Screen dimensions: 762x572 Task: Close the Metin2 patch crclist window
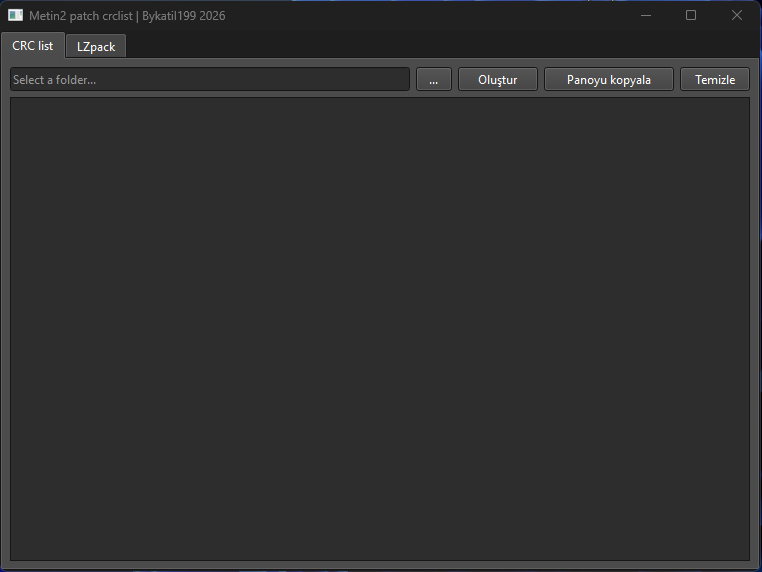point(737,16)
